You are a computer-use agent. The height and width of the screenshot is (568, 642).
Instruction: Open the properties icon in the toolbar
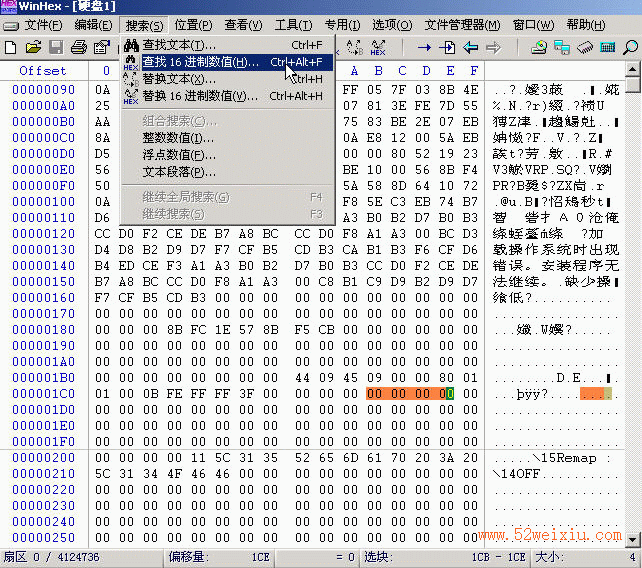(x=102, y=48)
